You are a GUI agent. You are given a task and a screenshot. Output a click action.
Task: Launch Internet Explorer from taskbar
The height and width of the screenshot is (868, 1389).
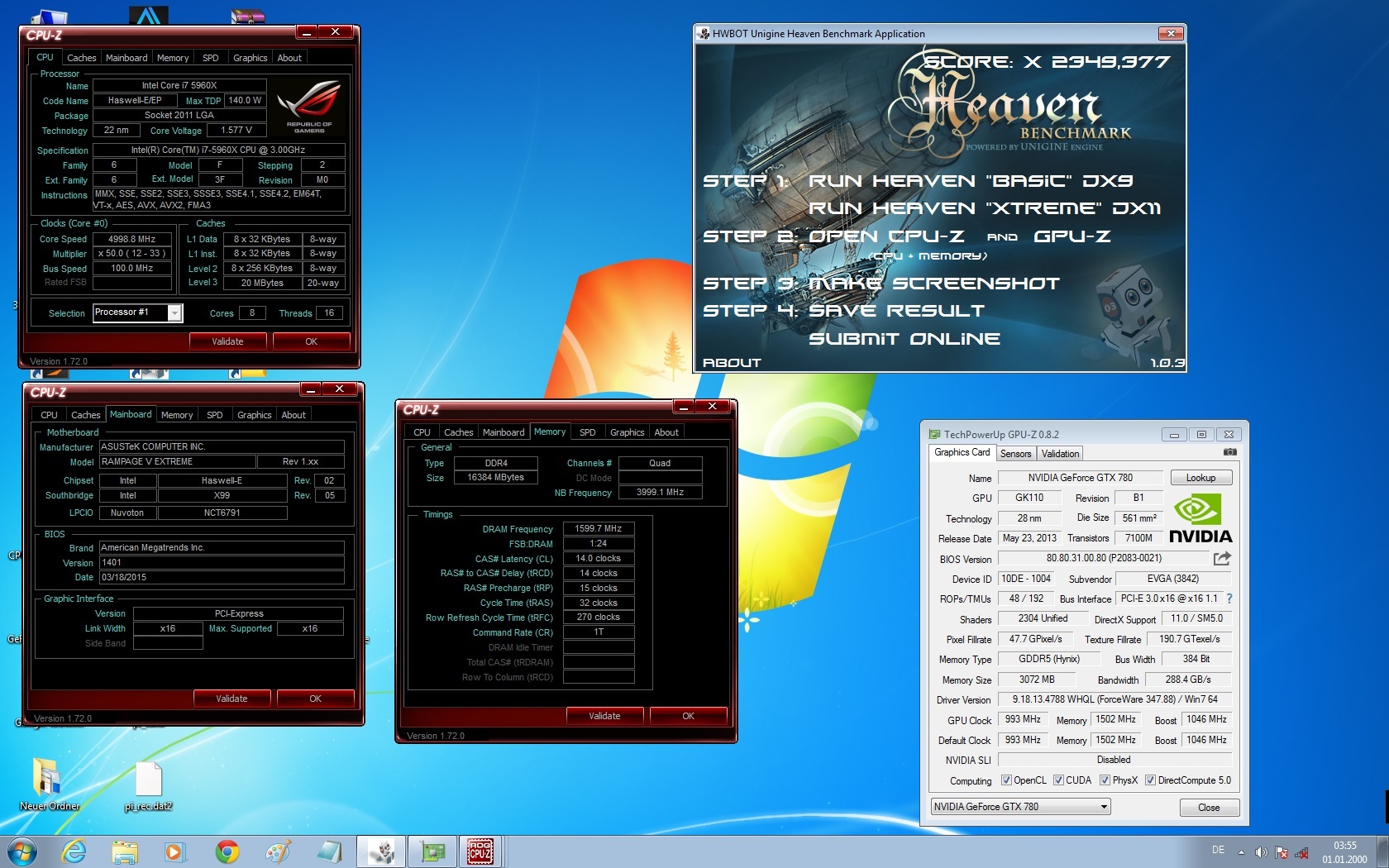(x=74, y=851)
